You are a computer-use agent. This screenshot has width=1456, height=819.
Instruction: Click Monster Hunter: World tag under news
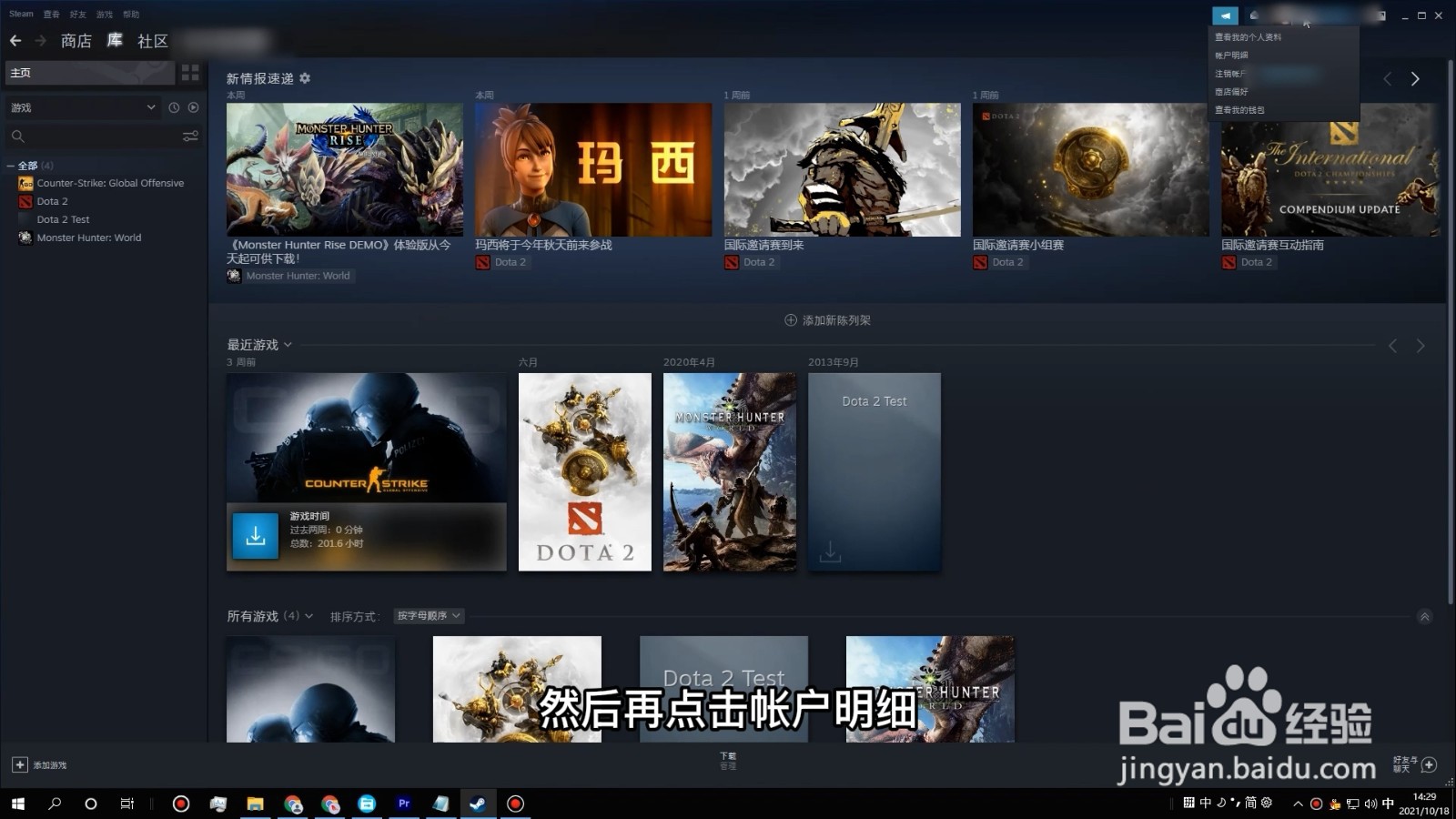298,276
